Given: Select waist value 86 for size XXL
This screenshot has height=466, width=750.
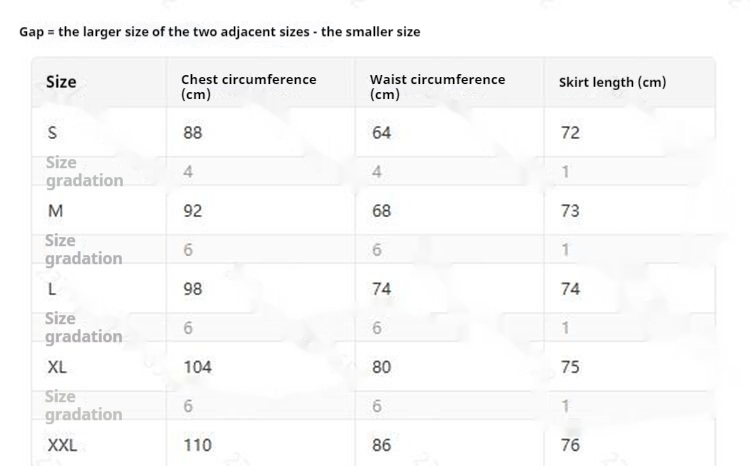Looking at the screenshot, I should (381, 445).
